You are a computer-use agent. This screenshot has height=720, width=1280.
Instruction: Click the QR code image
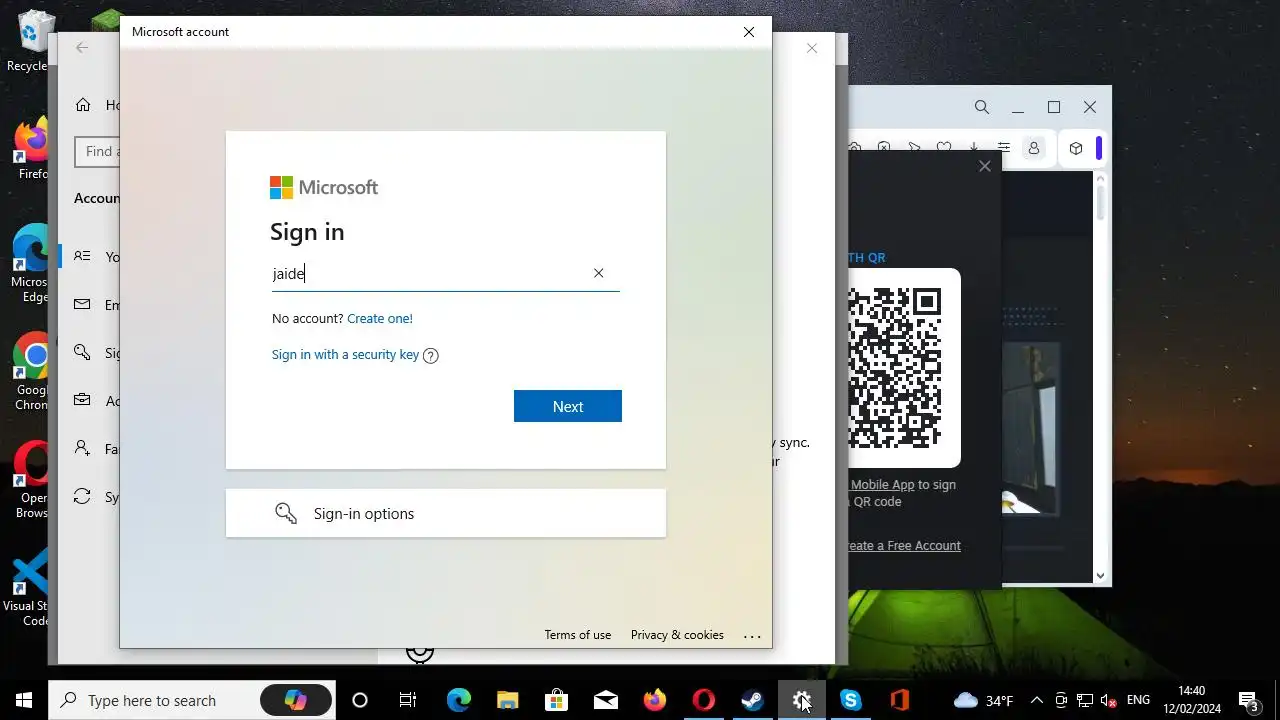904,367
